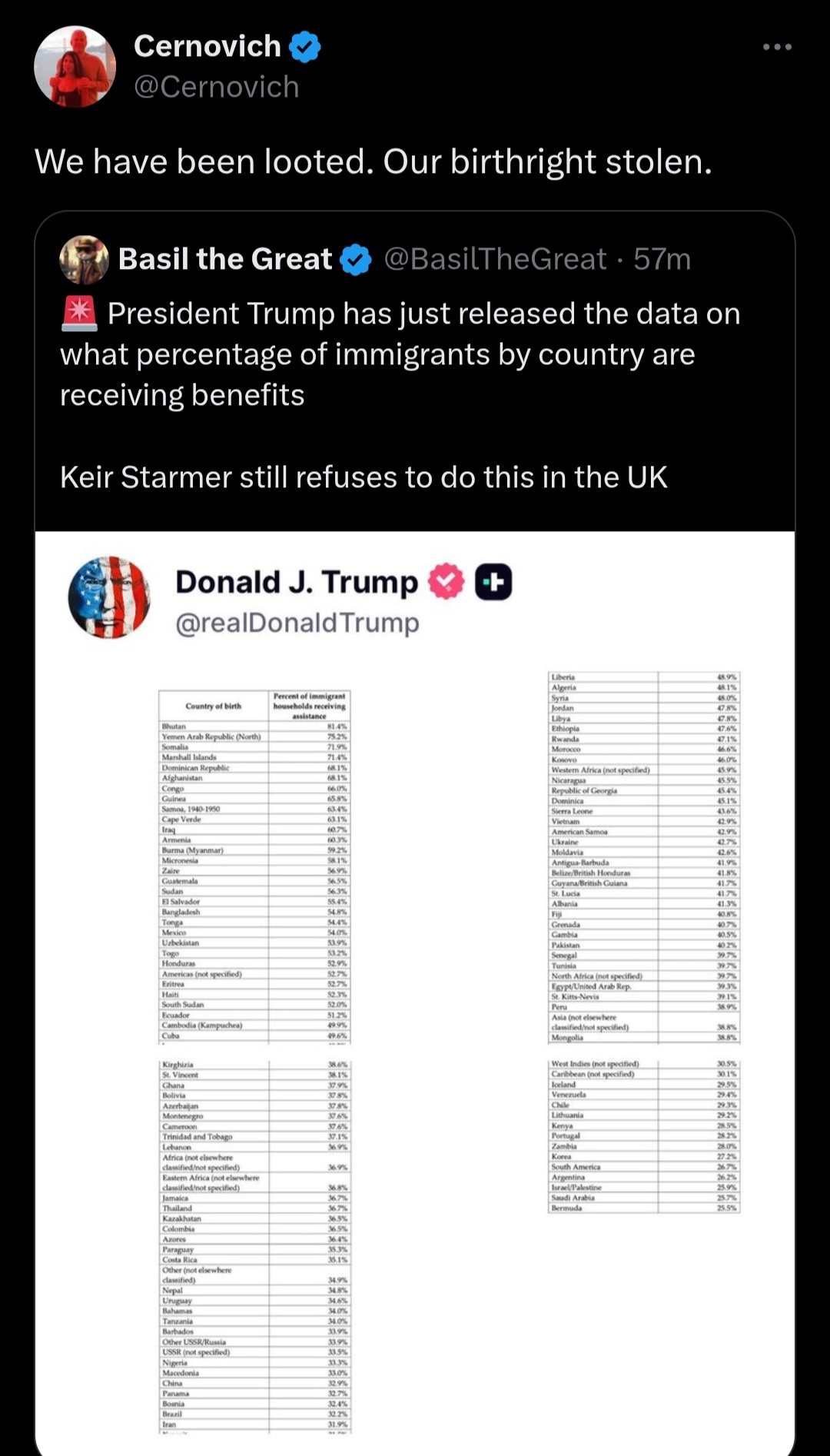Image resolution: width=830 pixels, height=1456 pixels.
Task: Tap the table section starting with Liberia
Action: (643, 857)
